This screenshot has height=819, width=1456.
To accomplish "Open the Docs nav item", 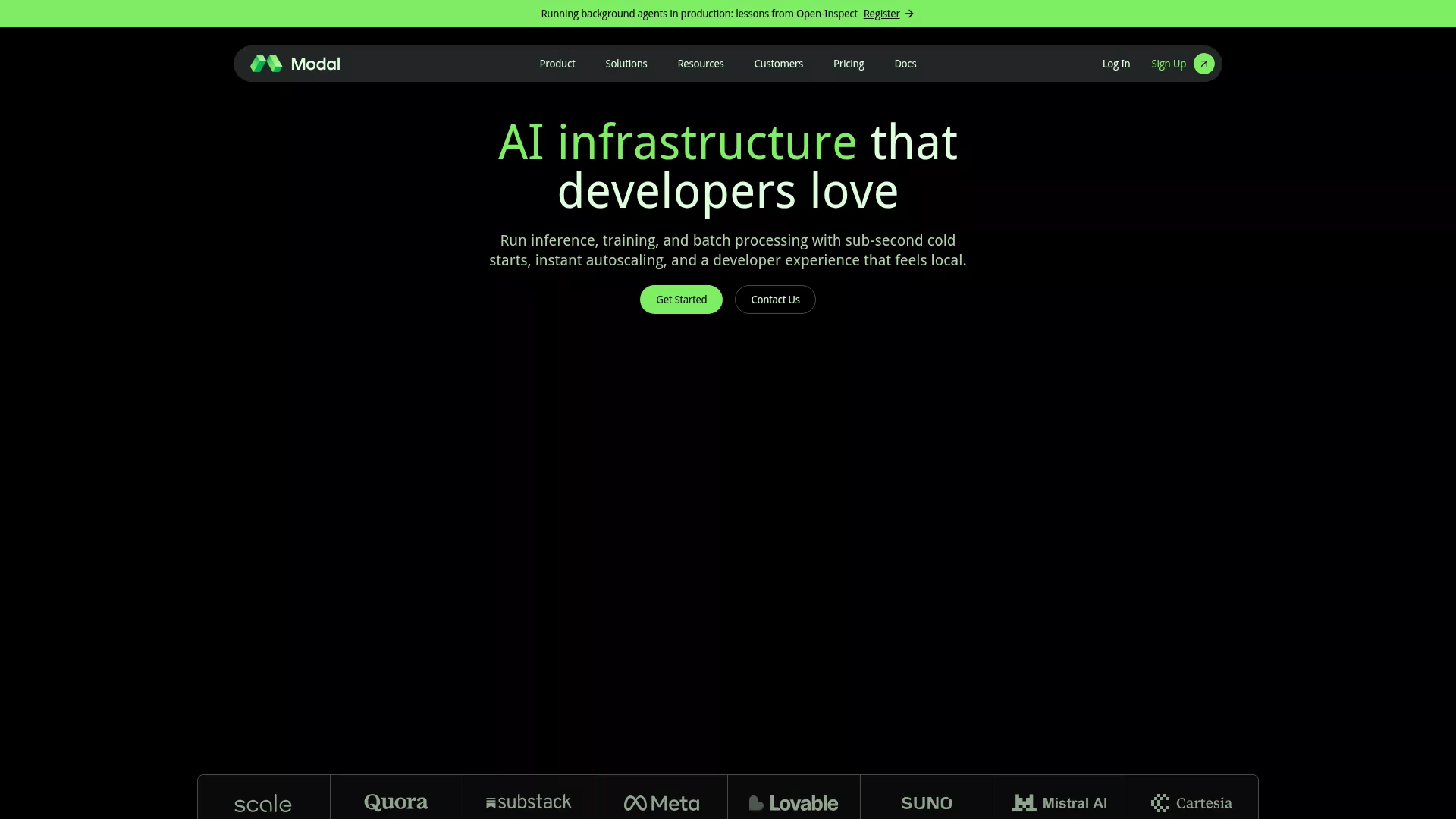I will pos(905,64).
